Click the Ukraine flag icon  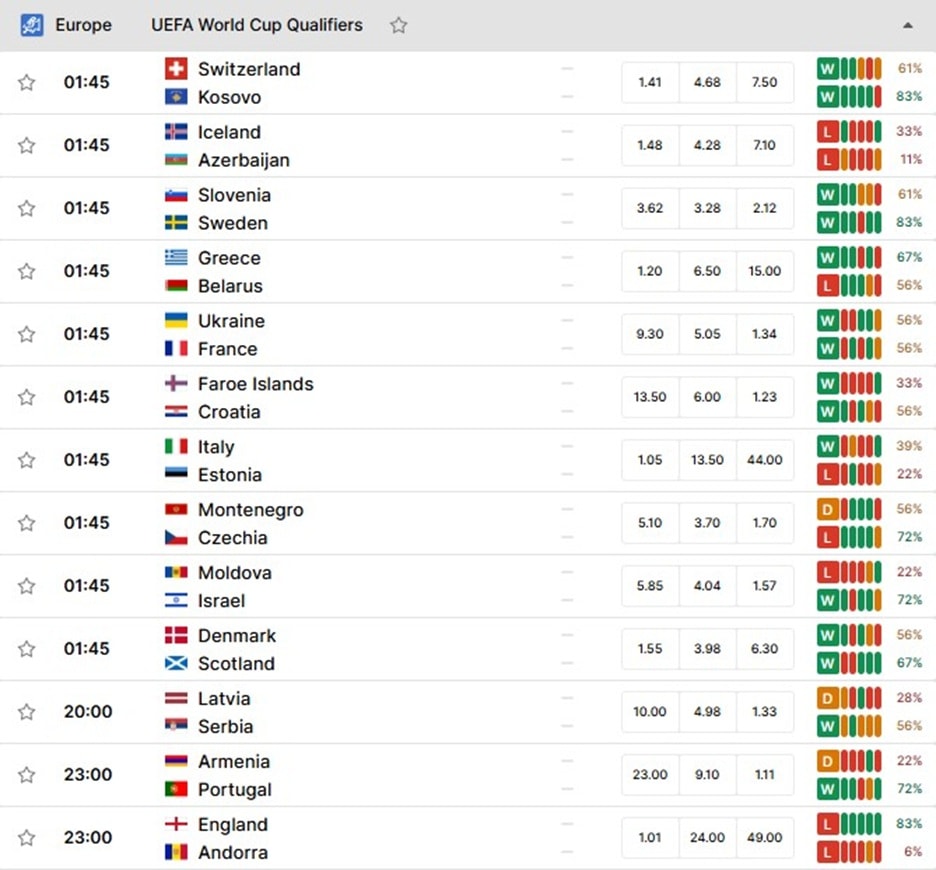(x=176, y=321)
